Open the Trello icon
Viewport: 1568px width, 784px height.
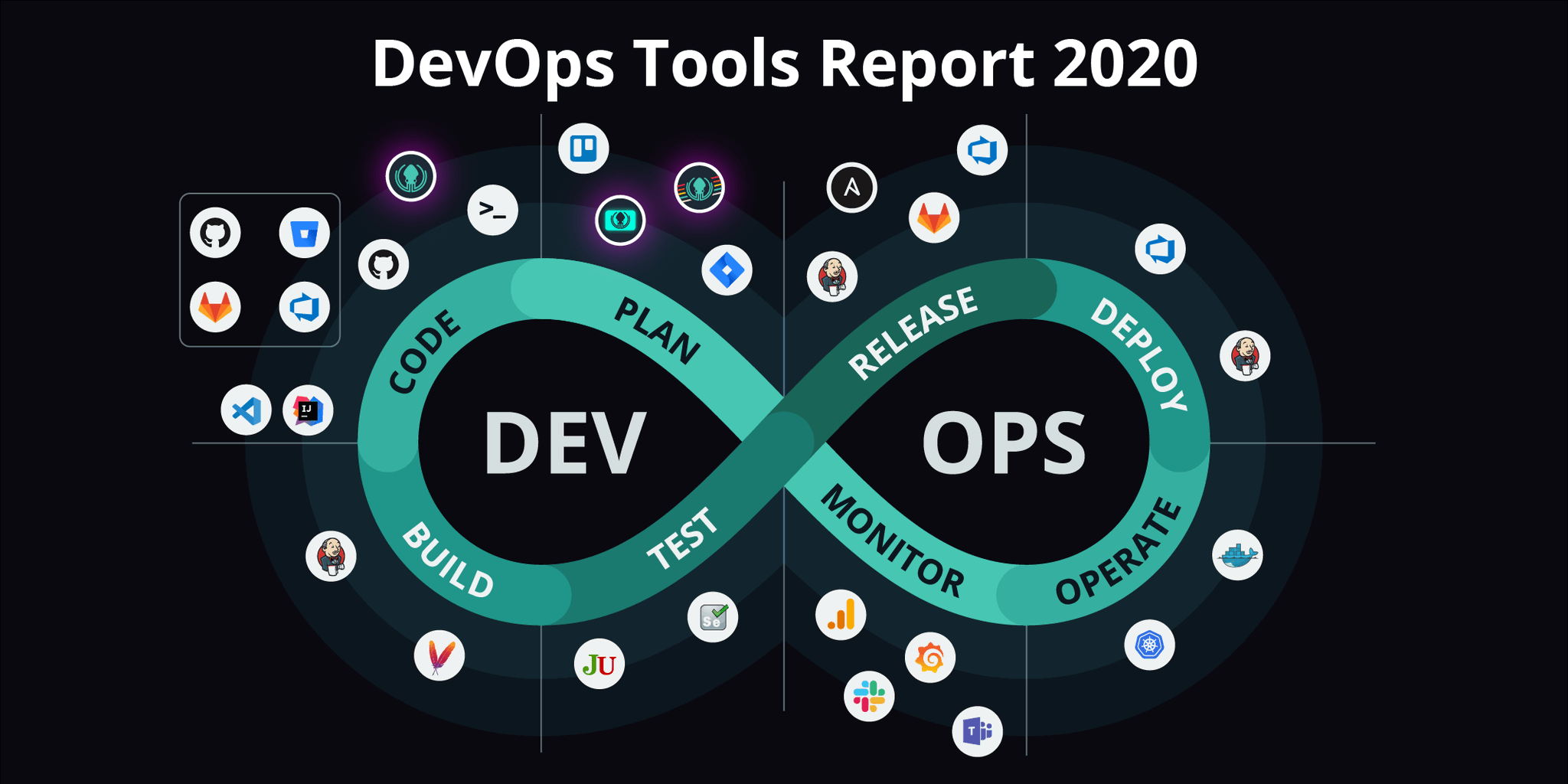click(x=583, y=148)
